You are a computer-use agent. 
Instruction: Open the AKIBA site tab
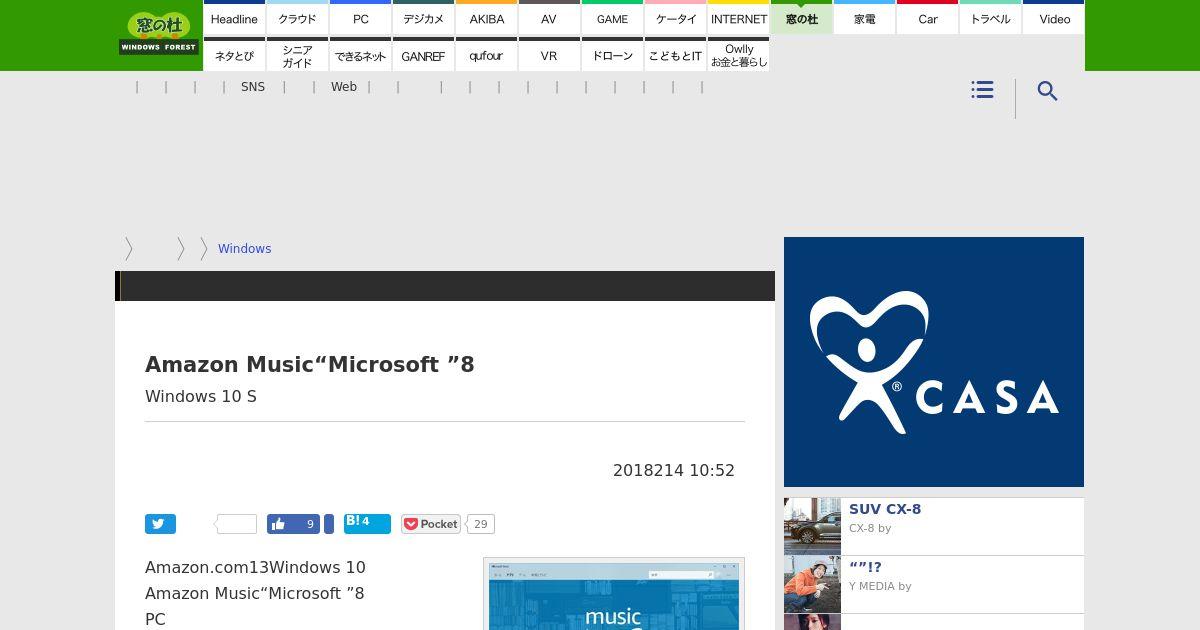[x=486, y=19]
